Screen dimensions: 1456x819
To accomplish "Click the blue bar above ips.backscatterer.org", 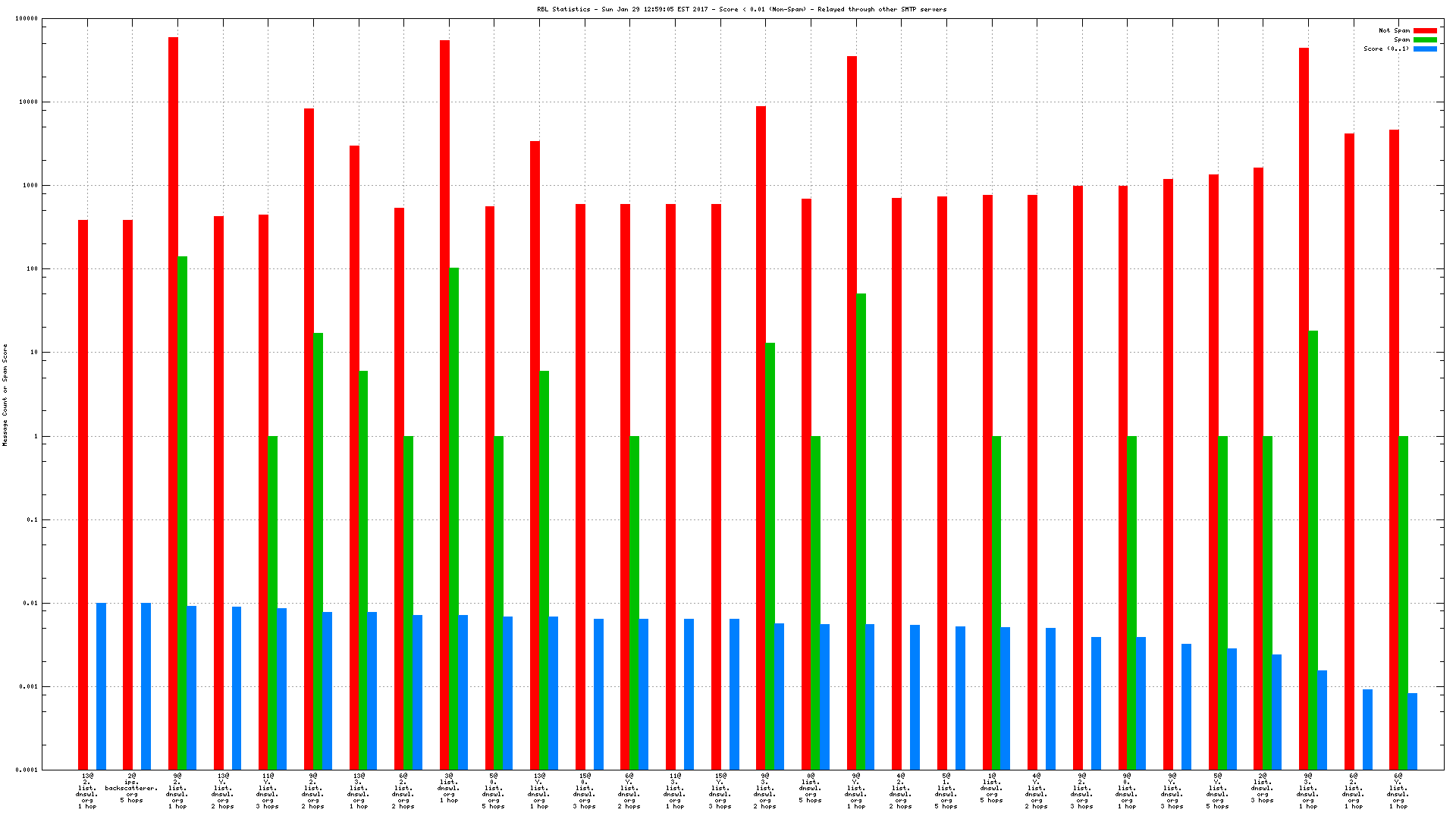I will pyautogui.click(x=146, y=686).
